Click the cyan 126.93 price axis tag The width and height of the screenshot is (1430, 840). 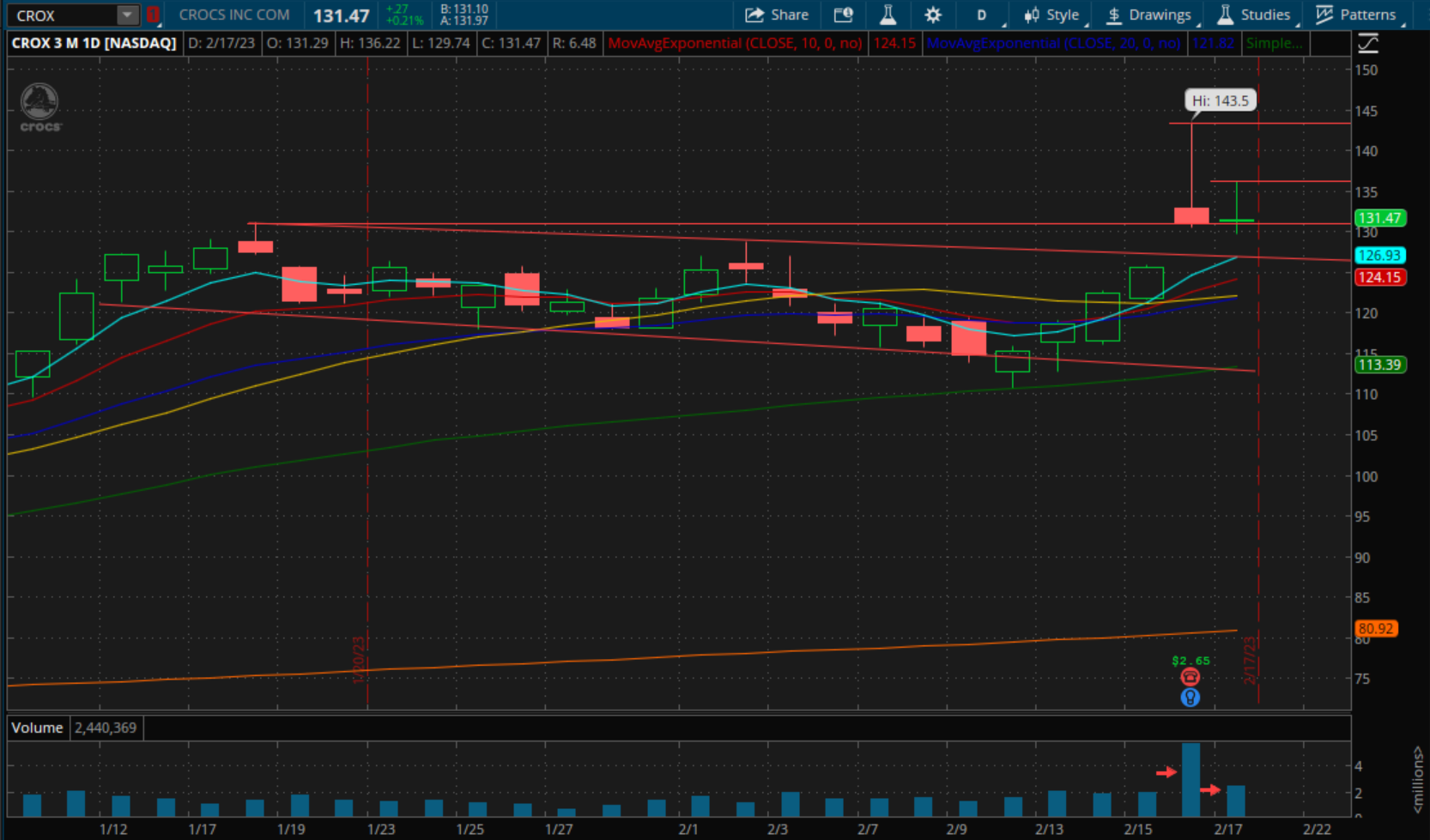click(1379, 255)
